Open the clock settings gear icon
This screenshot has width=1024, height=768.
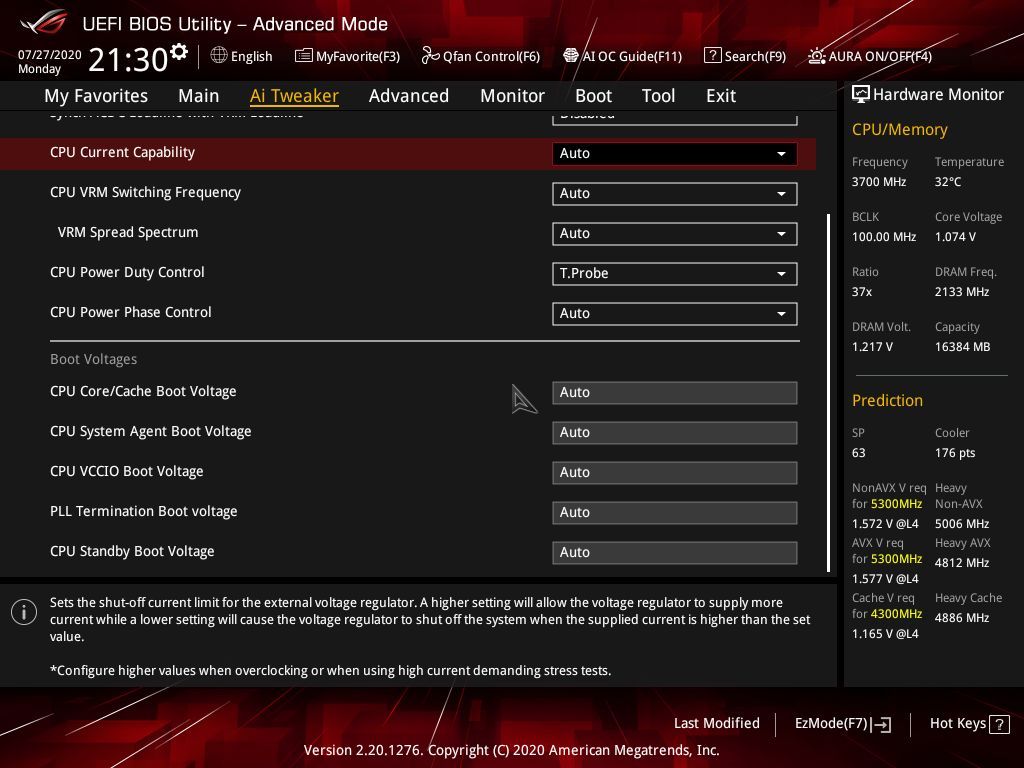pos(179,51)
